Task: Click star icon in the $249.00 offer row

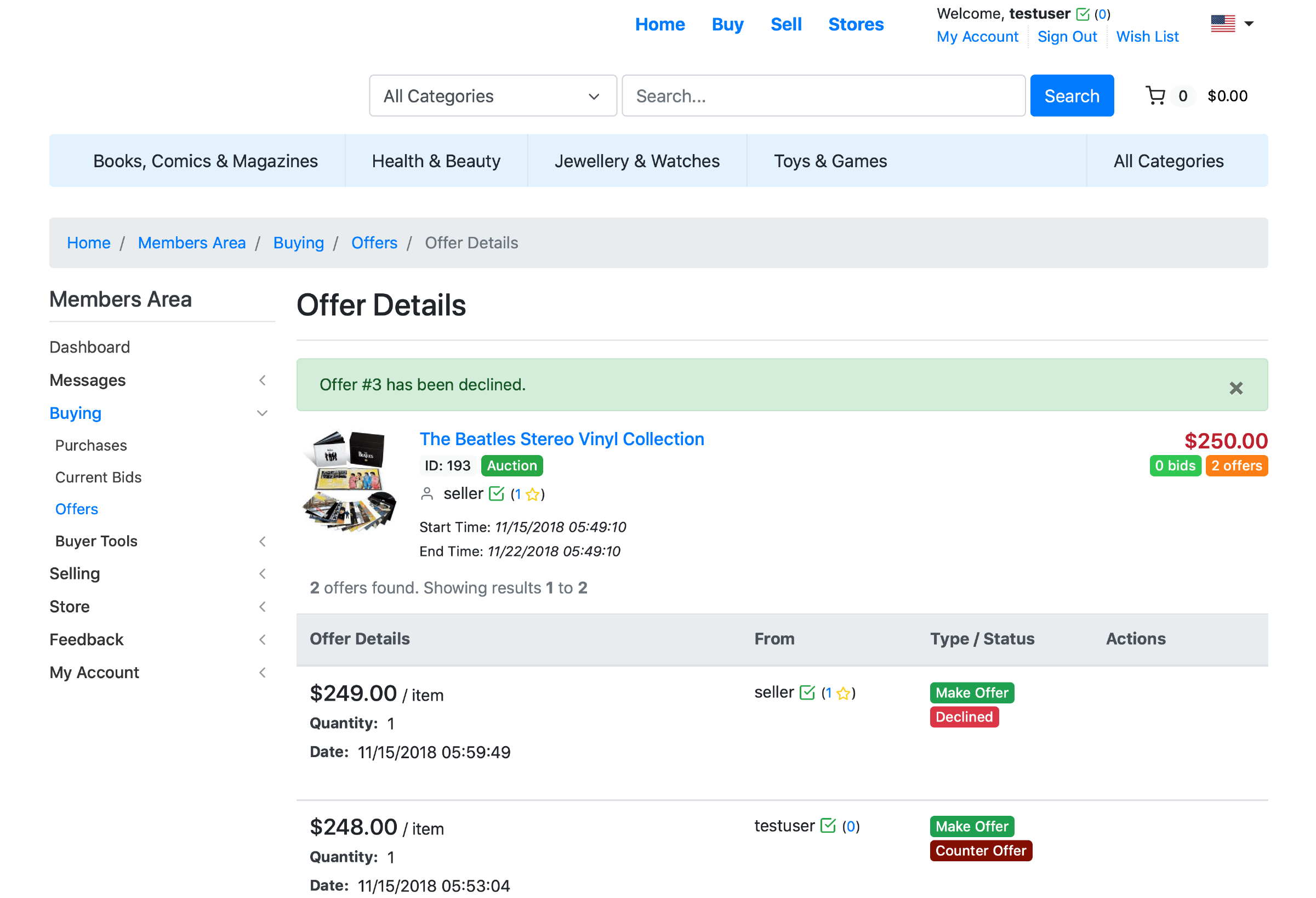Action: point(843,693)
